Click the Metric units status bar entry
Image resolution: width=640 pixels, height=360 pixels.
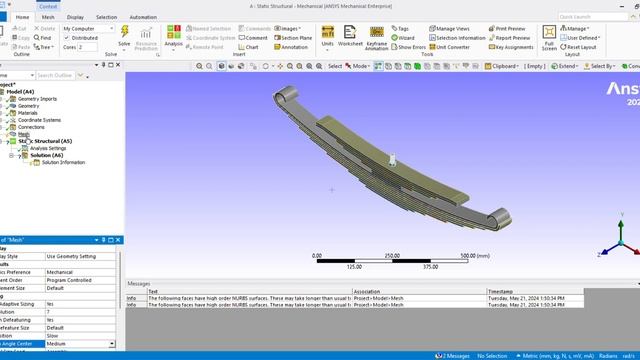click(x=555, y=356)
